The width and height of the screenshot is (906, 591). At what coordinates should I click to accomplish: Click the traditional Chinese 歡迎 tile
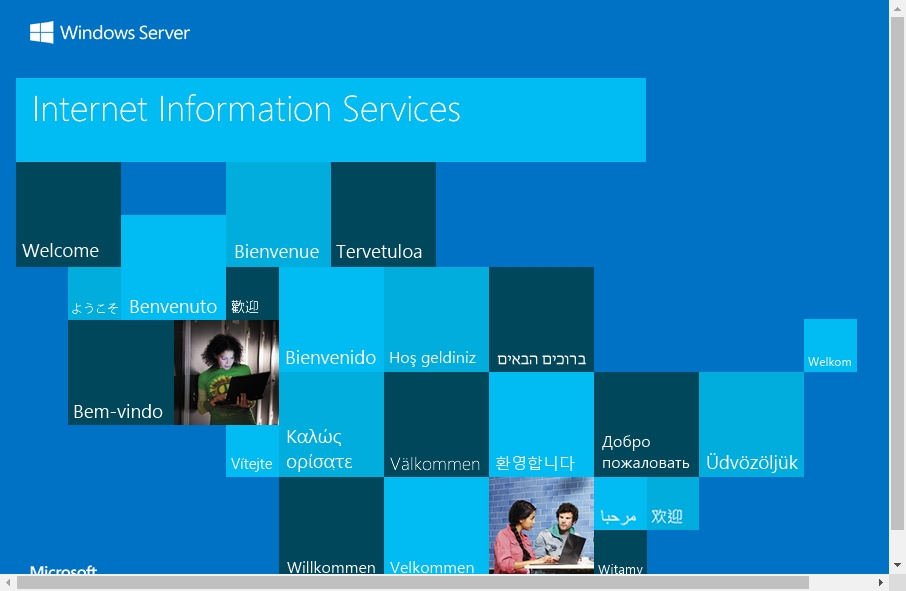point(253,293)
